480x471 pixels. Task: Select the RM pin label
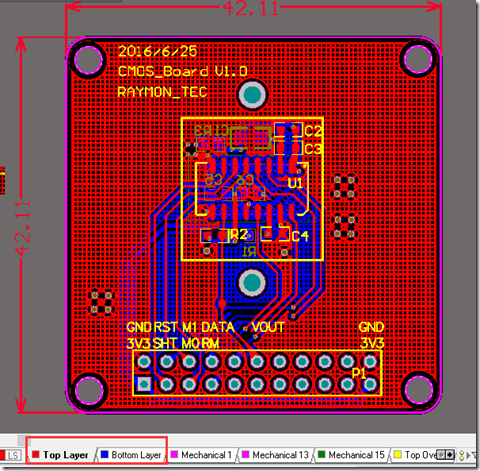coord(210,343)
